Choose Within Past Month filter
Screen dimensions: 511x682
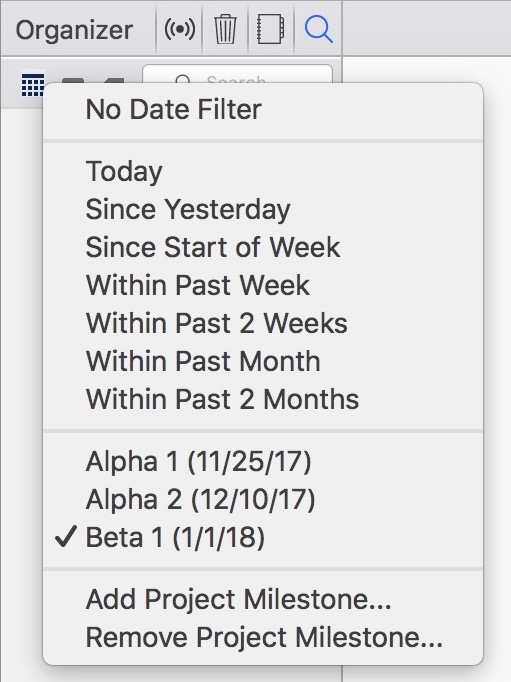(x=263, y=361)
